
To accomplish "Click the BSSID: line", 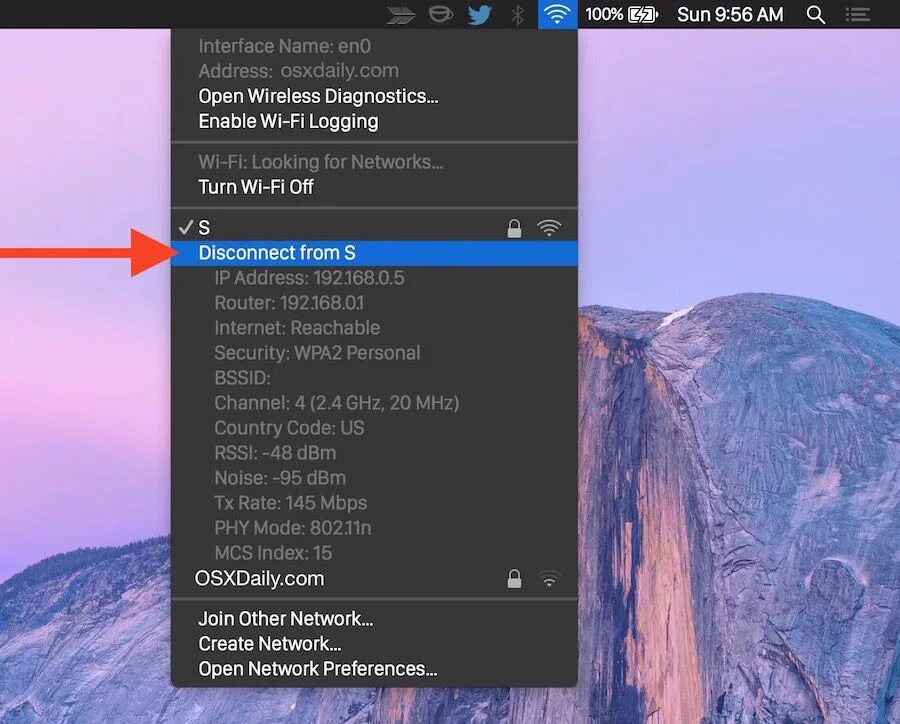I will coord(242,378).
